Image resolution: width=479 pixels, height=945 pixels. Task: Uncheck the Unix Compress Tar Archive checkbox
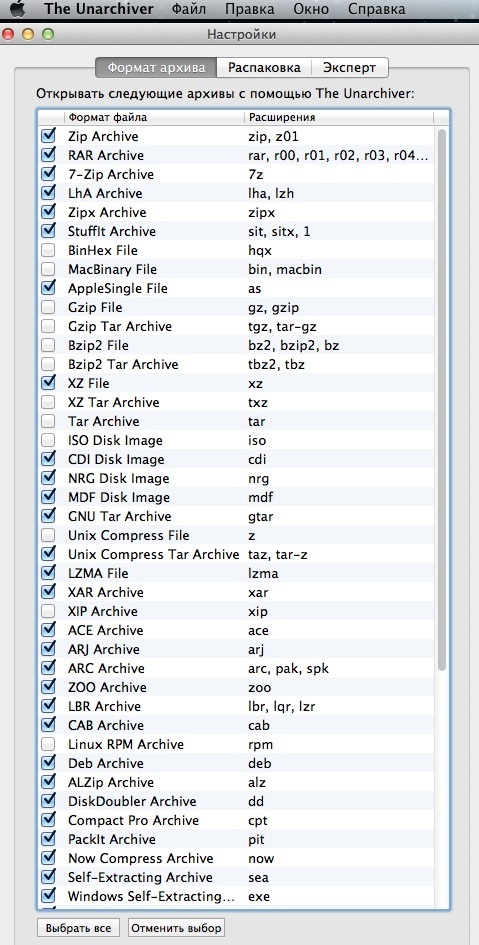48,554
